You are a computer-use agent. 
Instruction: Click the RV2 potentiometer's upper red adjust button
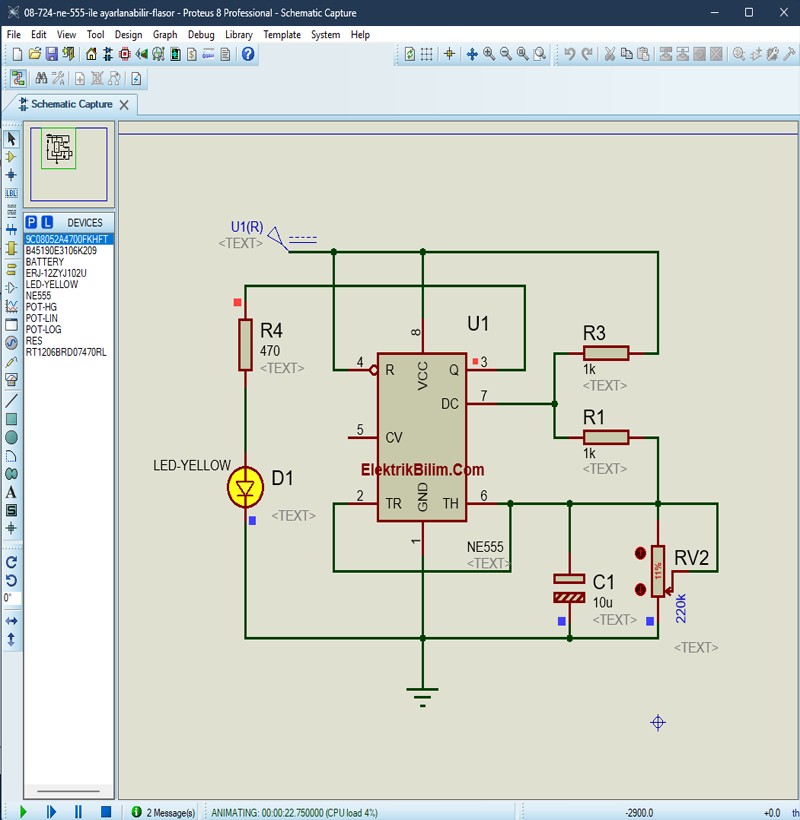click(640, 553)
